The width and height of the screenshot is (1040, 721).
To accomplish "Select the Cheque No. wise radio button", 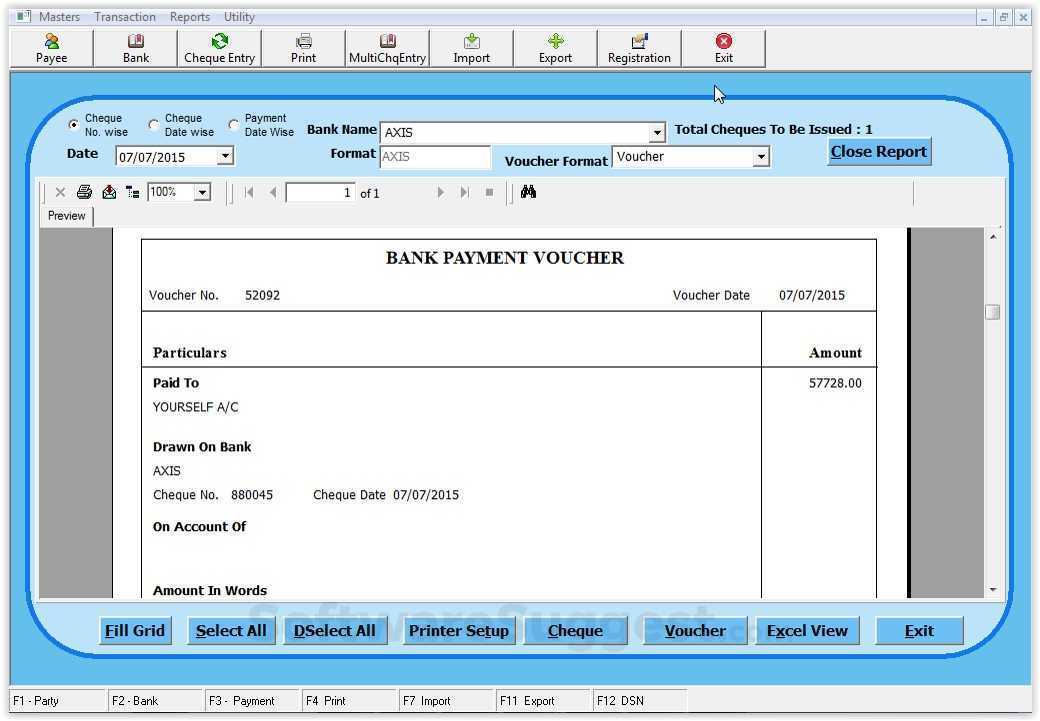I will pyautogui.click(x=74, y=124).
